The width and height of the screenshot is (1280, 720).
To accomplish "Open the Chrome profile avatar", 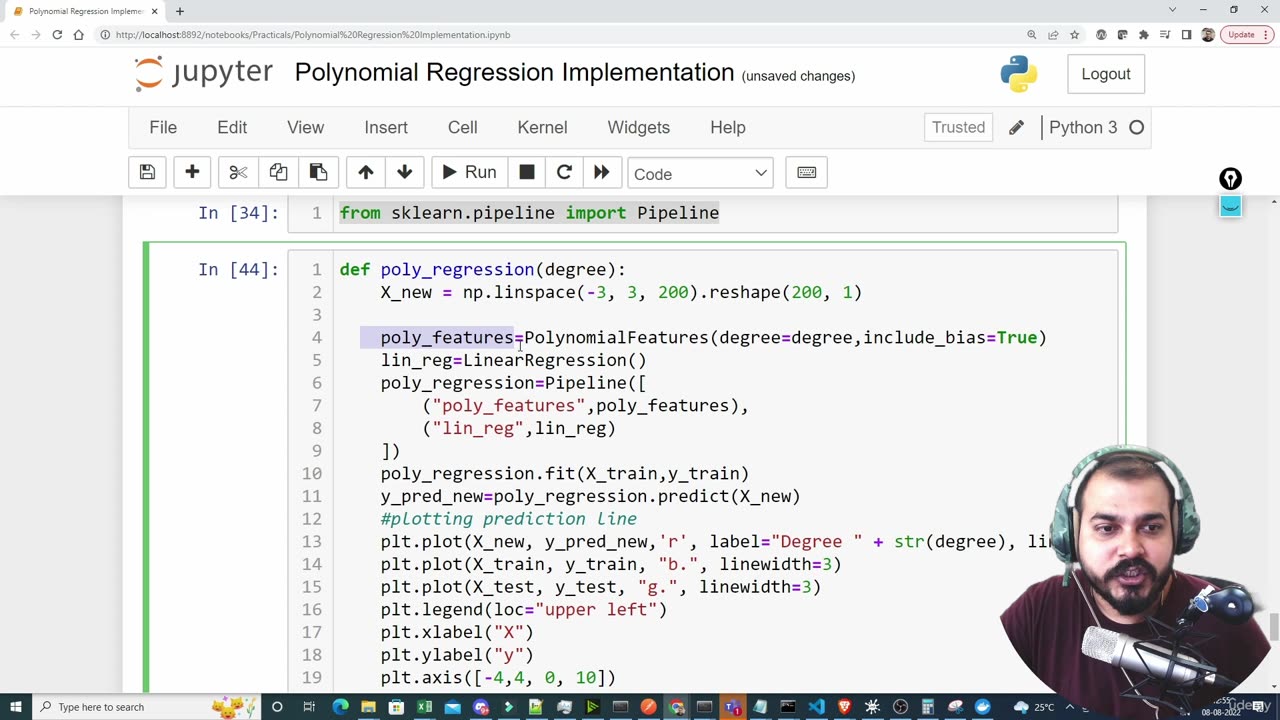I will (1207, 34).
